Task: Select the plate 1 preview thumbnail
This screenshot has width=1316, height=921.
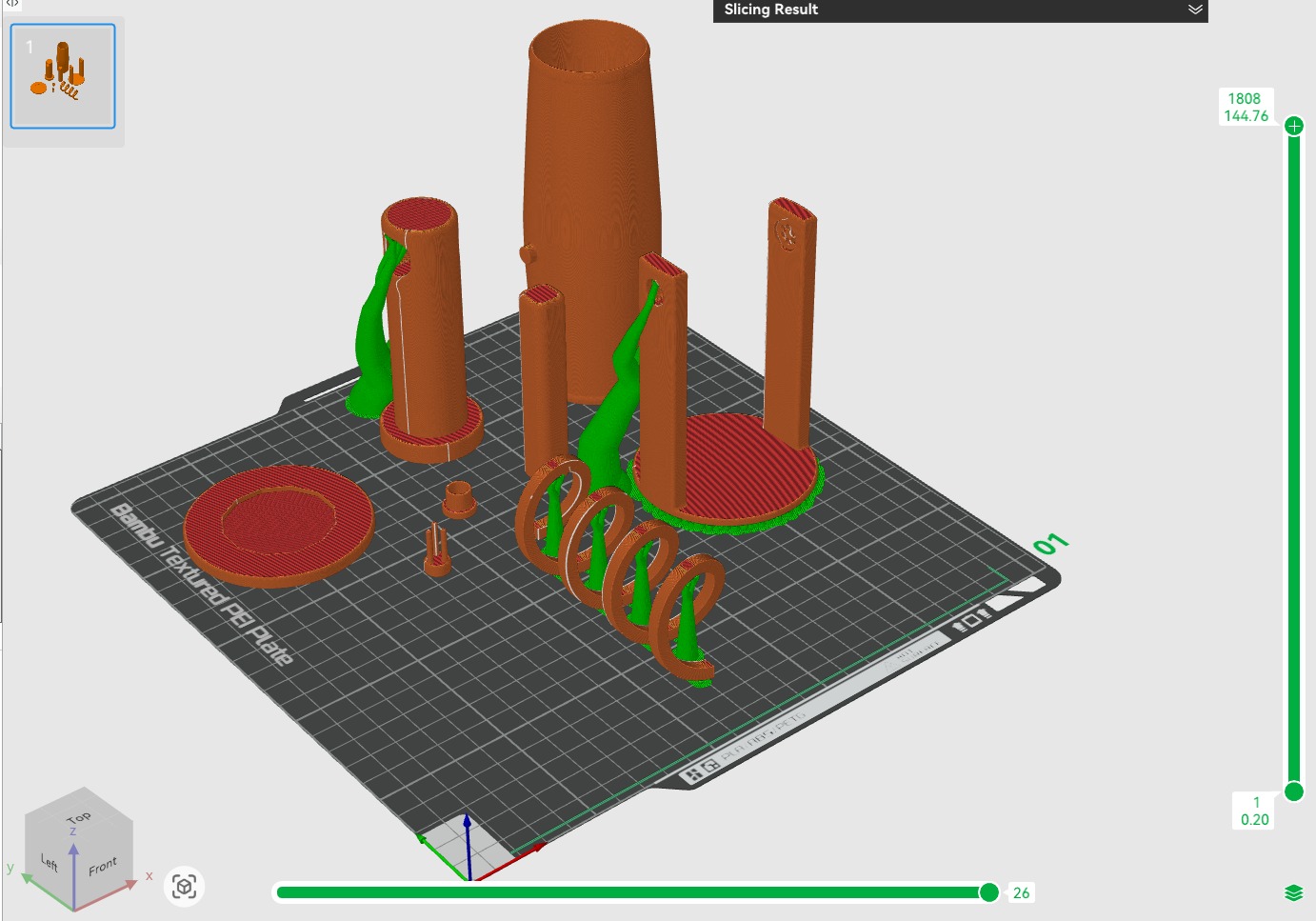Action: tap(62, 76)
